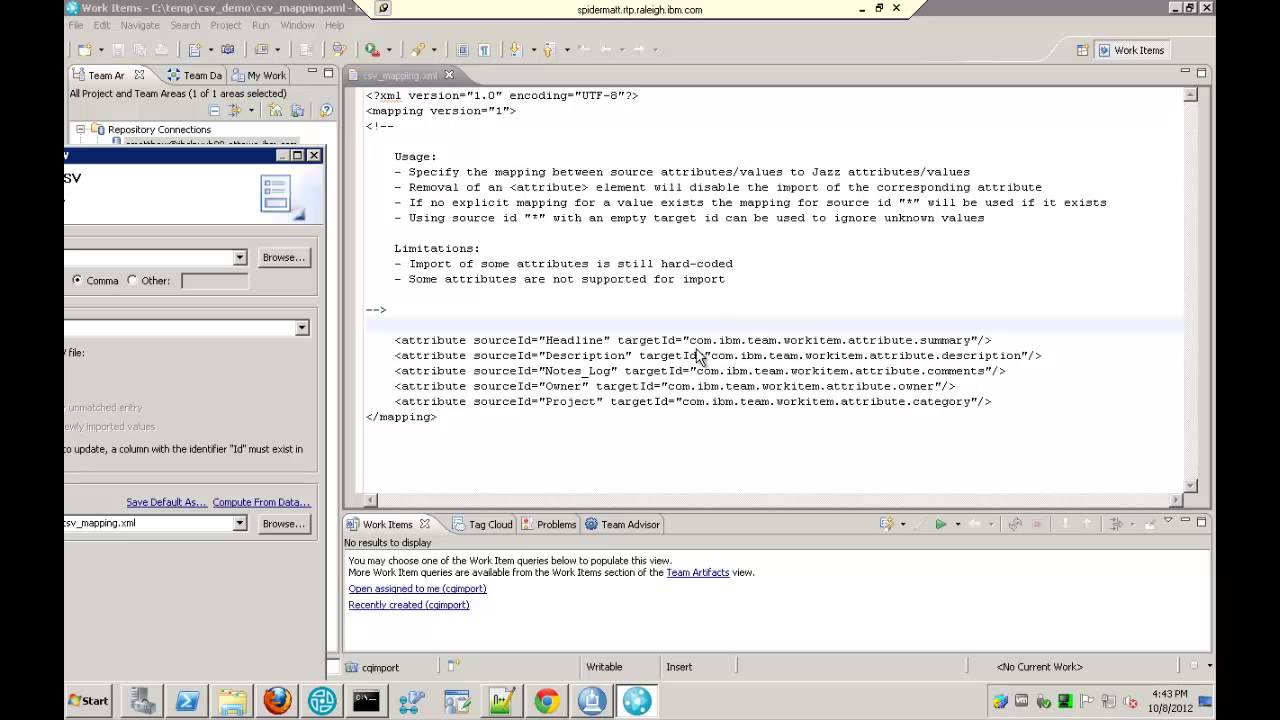Minimize the Team Artifacts view panel
This screenshot has width=1280, height=720.
[x=312, y=72]
